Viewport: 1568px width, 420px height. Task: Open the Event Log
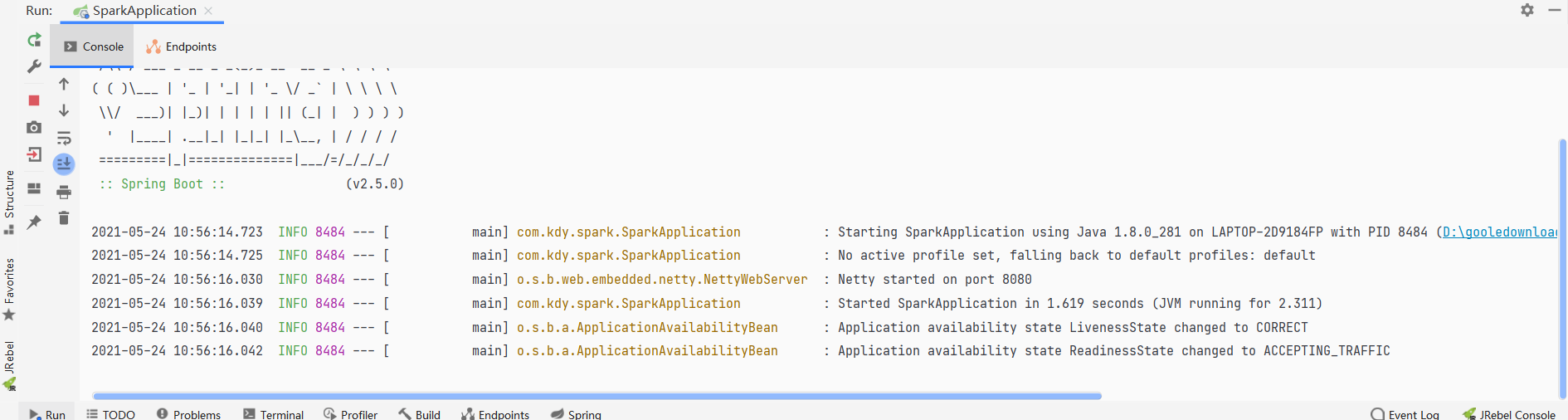(x=1405, y=413)
